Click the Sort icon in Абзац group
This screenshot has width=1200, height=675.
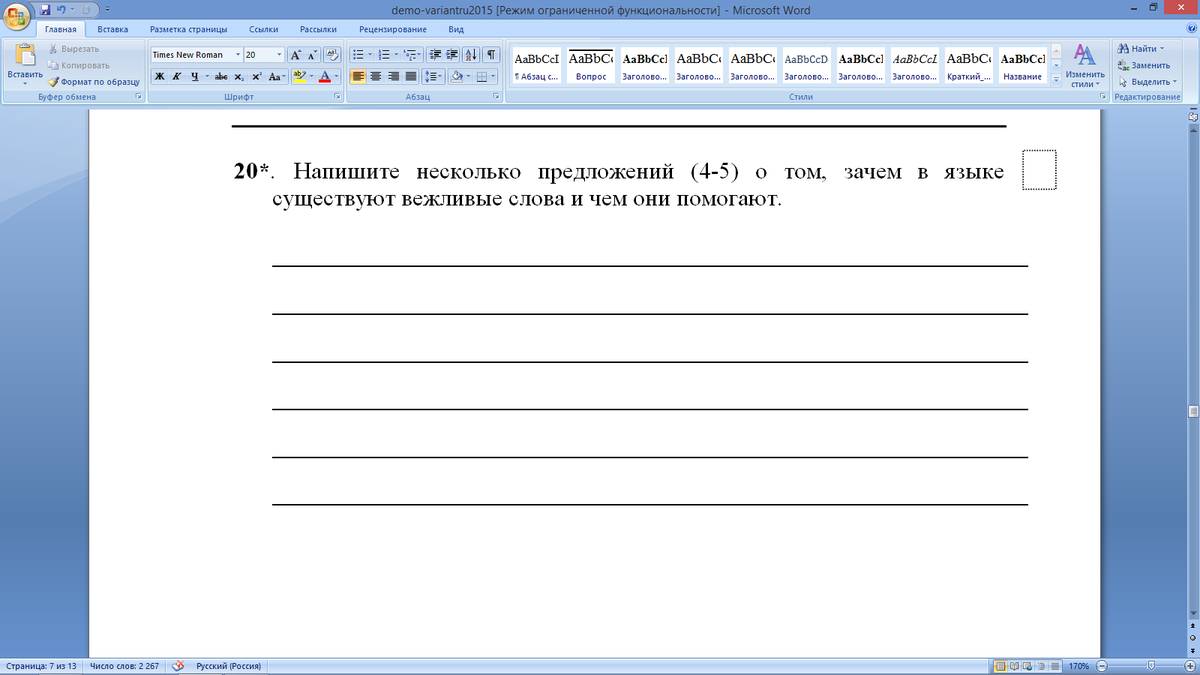[472, 55]
